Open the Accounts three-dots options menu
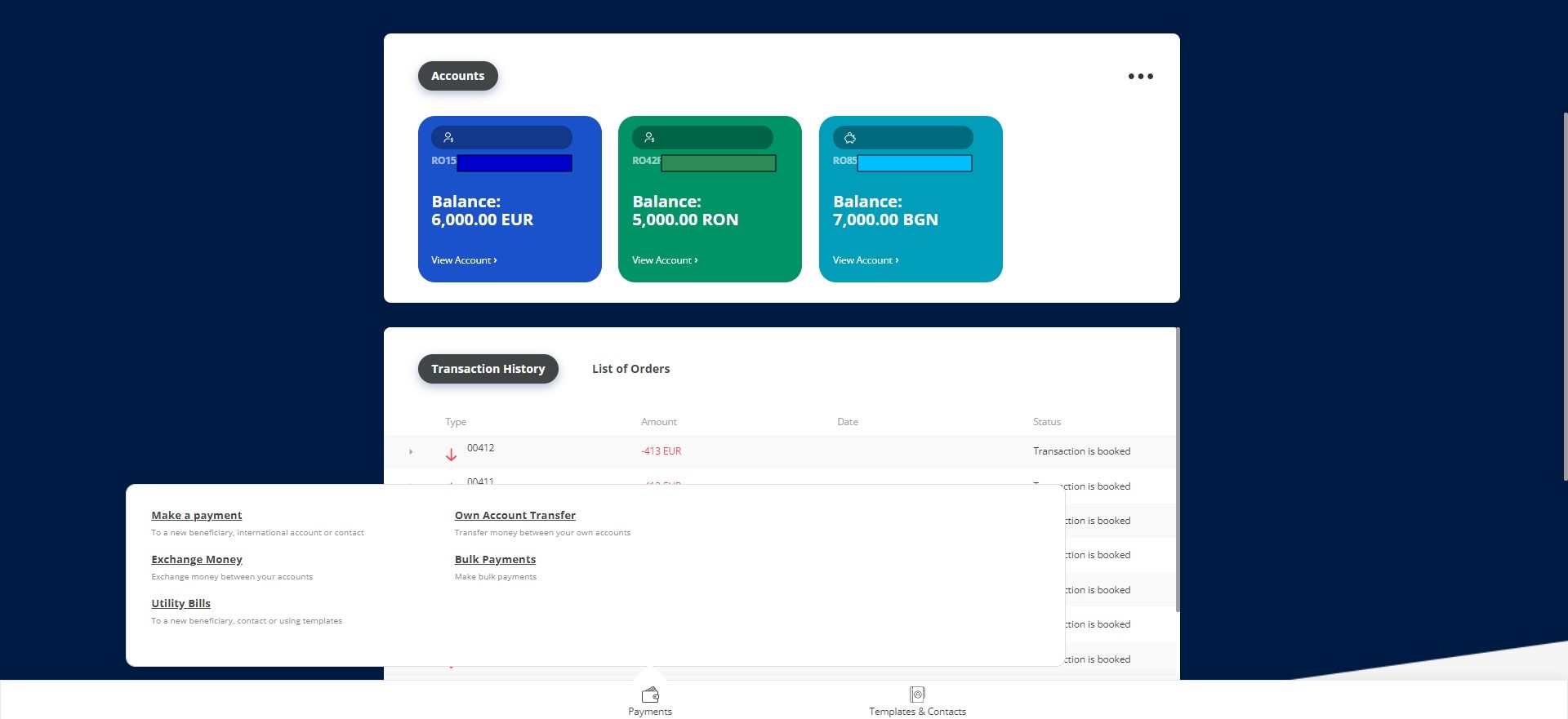 tap(1140, 77)
